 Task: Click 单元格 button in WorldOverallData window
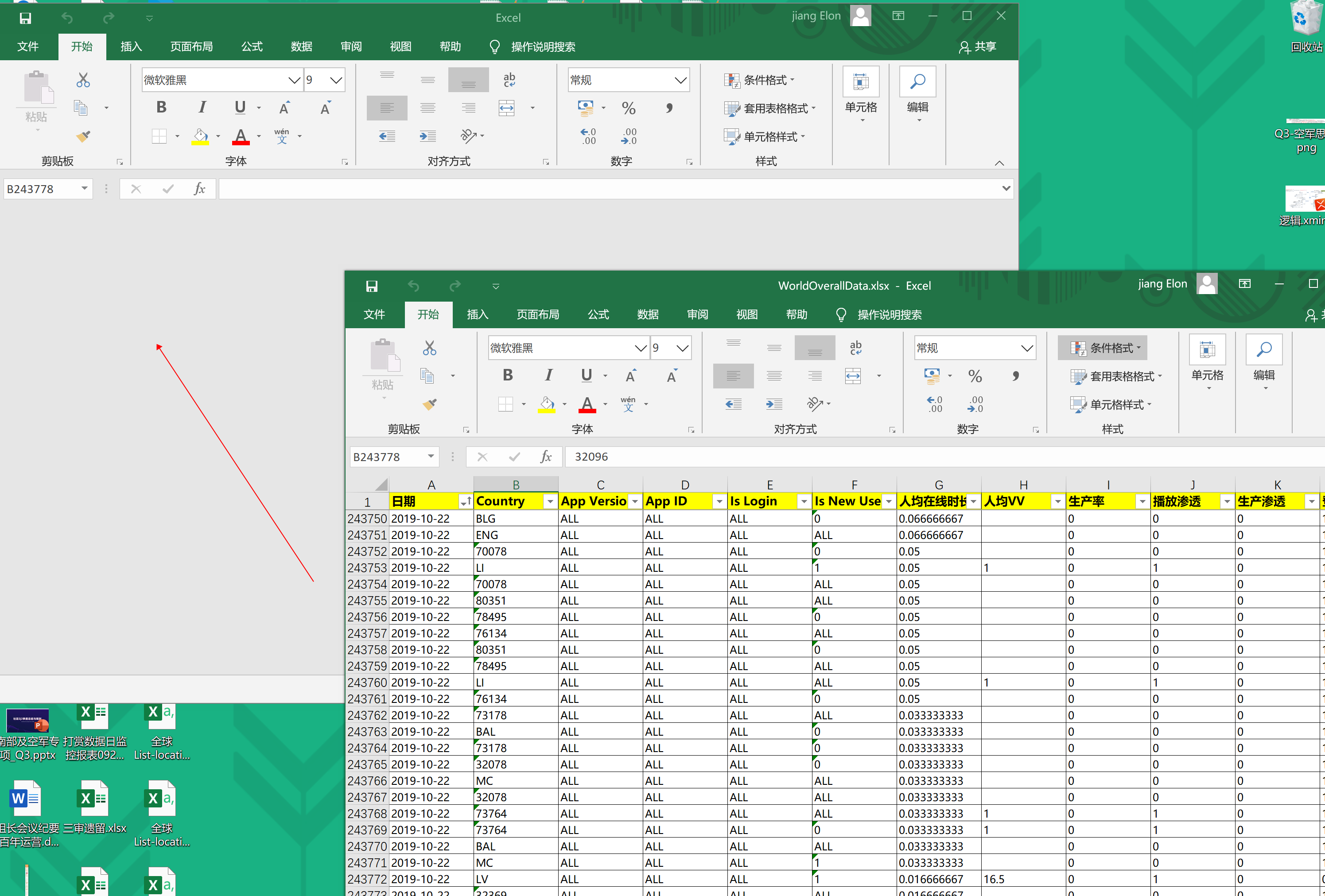[x=1207, y=361]
